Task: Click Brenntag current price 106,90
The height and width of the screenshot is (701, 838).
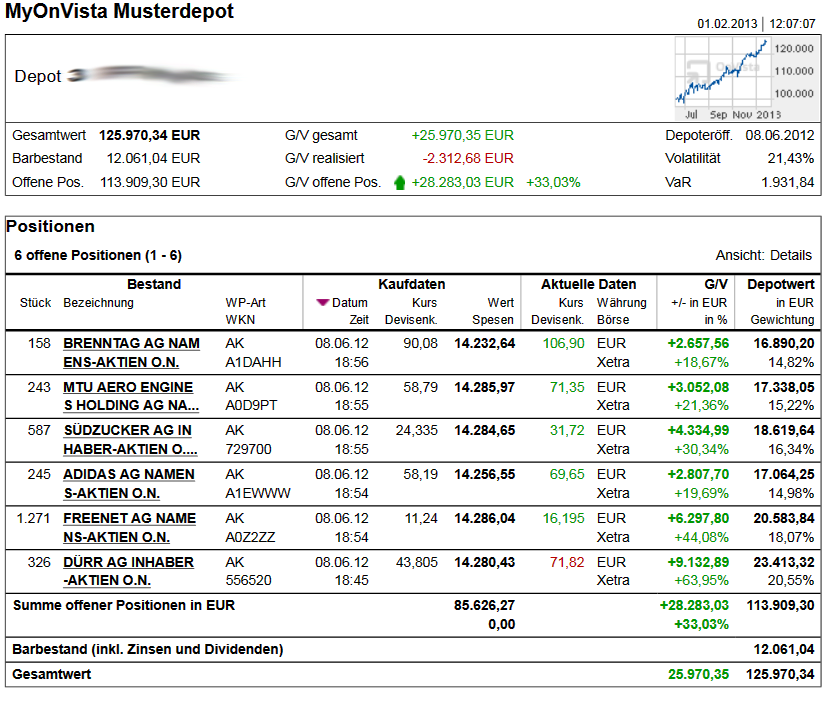Action: pos(563,344)
